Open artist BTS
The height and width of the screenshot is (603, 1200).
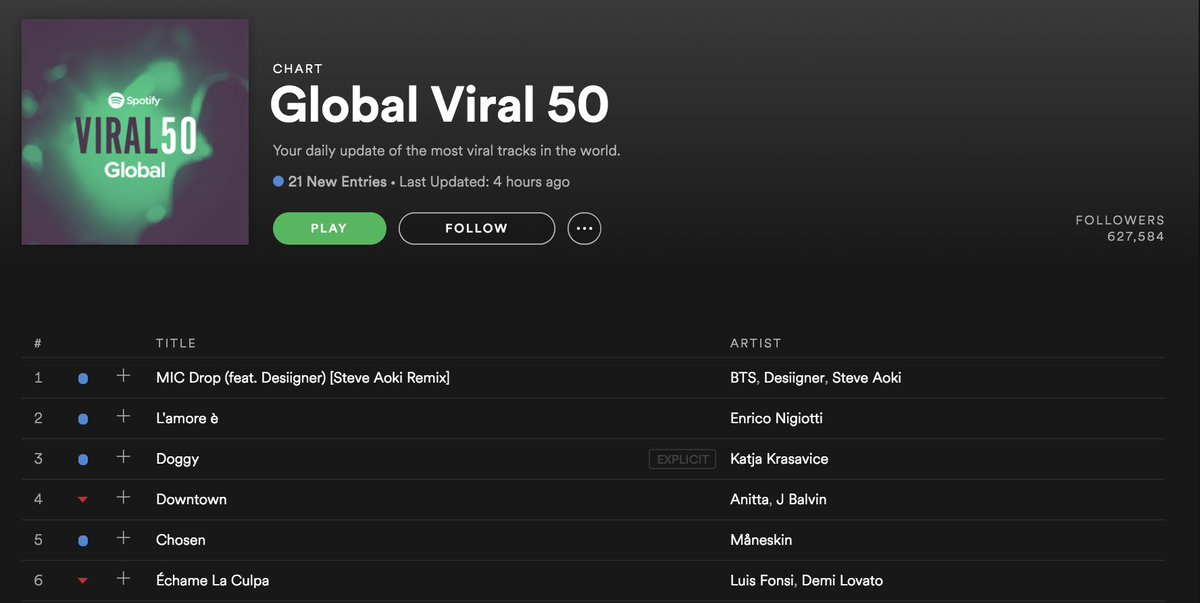pyautogui.click(x=745, y=378)
